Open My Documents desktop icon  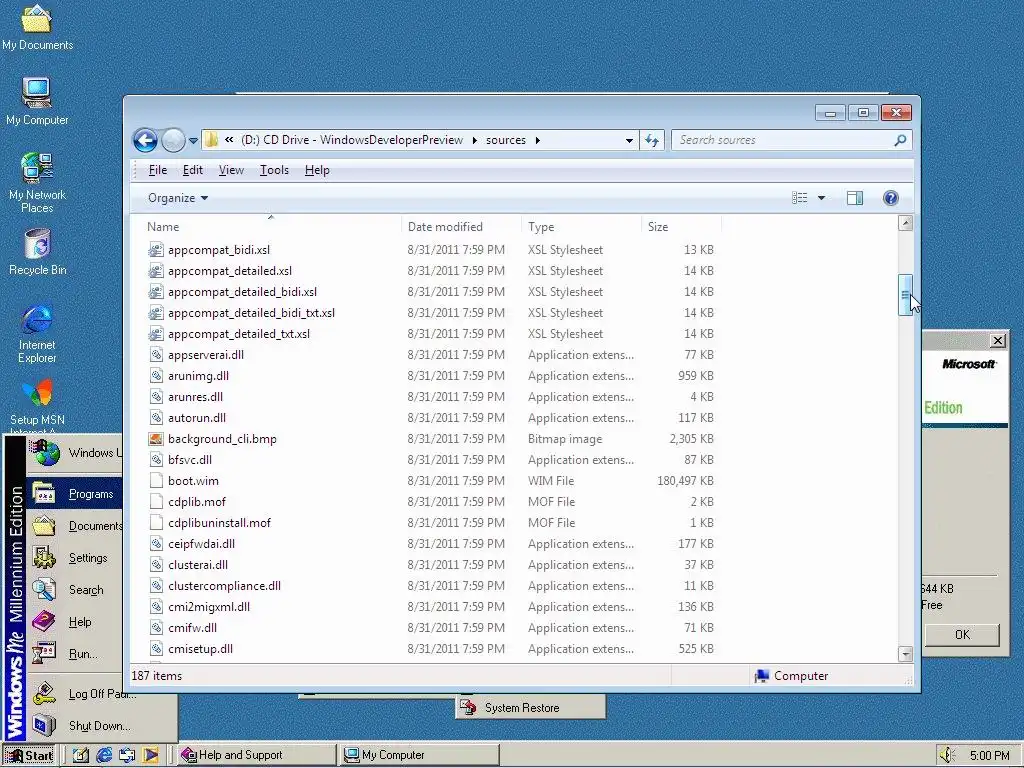click(37, 27)
